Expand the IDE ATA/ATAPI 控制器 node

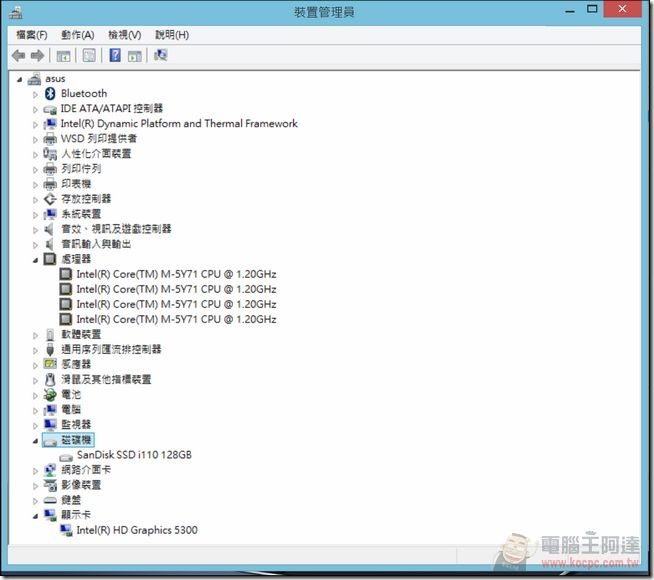click(35, 110)
